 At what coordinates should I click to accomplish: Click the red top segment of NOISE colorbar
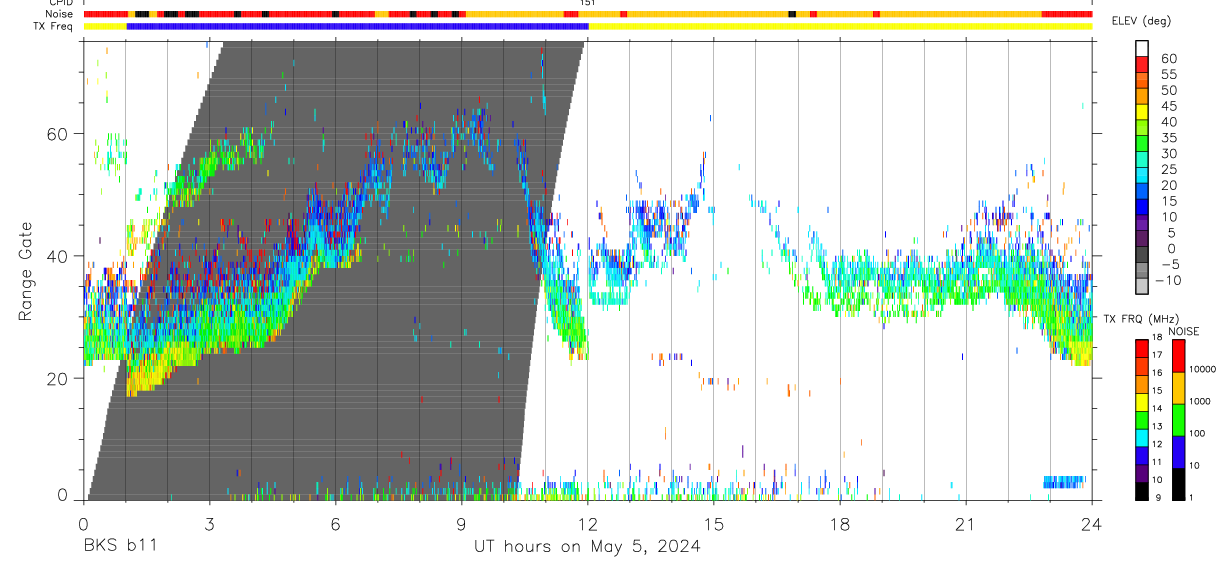(x=1179, y=356)
